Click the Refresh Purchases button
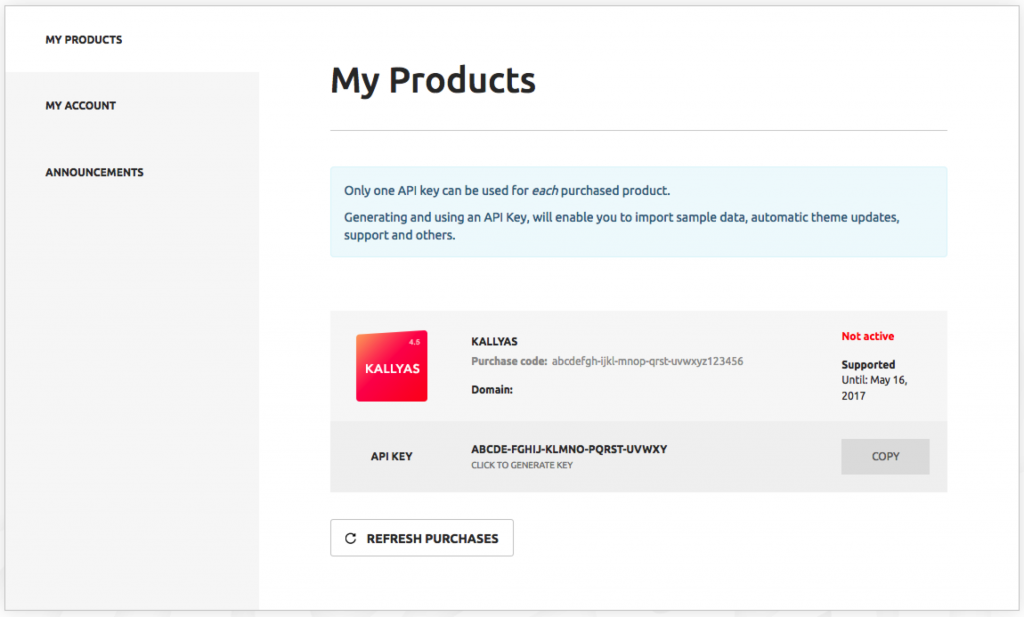This screenshot has width=1024, height=617. 421,538
